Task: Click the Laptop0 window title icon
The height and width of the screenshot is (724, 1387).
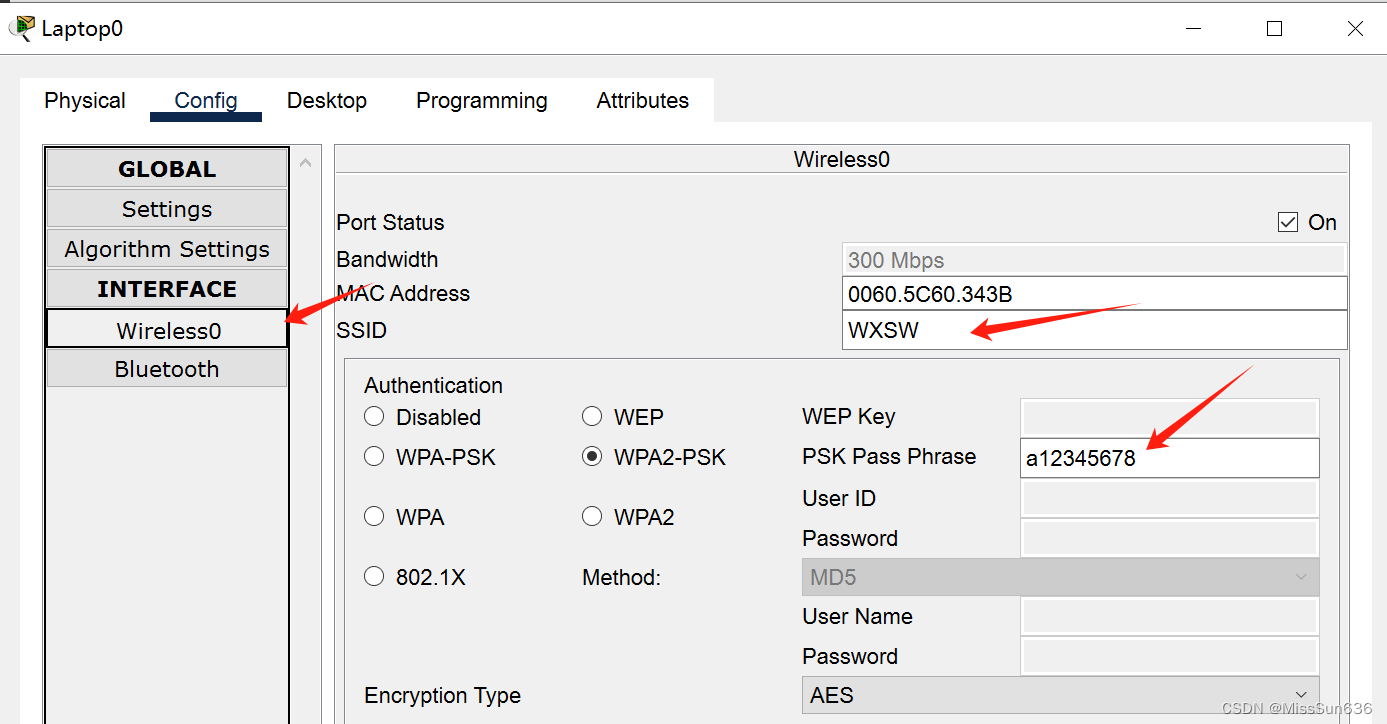Action: coord(20,28)
